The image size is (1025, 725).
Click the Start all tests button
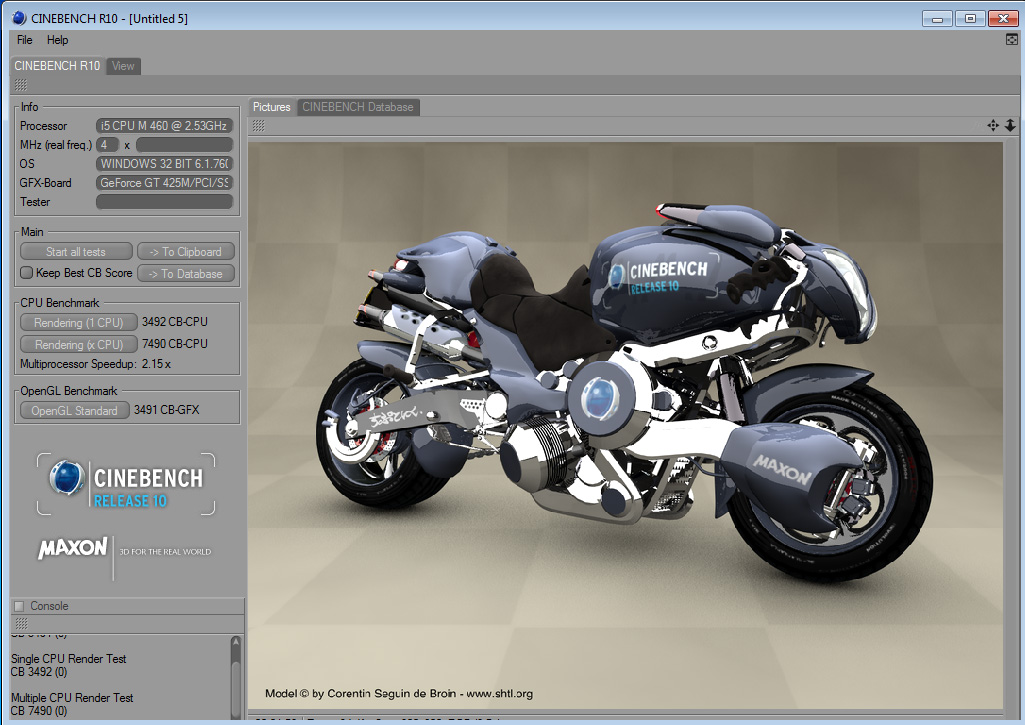76,252
